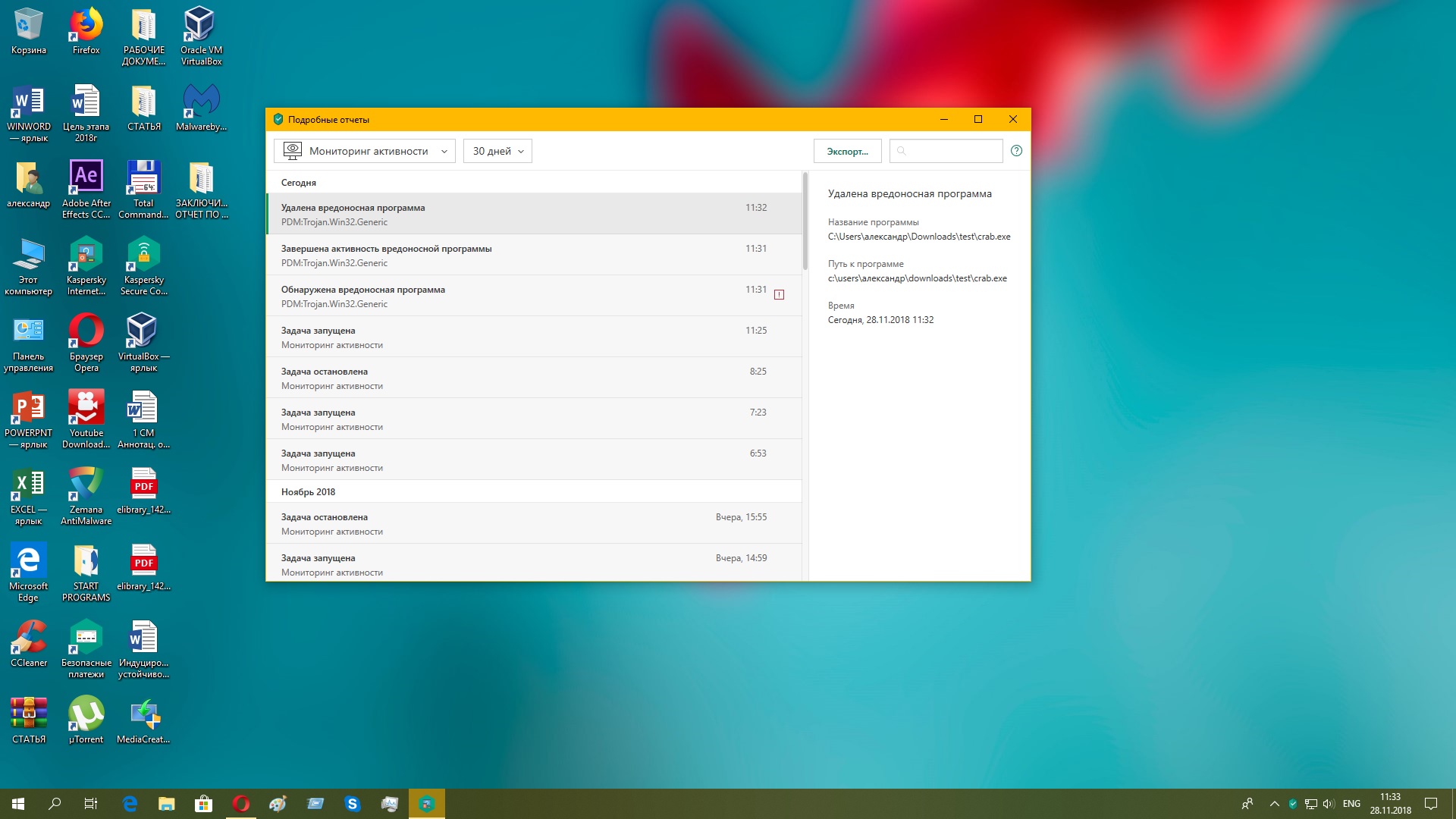Click red alert icon on detected malware entry

(779, 294)
